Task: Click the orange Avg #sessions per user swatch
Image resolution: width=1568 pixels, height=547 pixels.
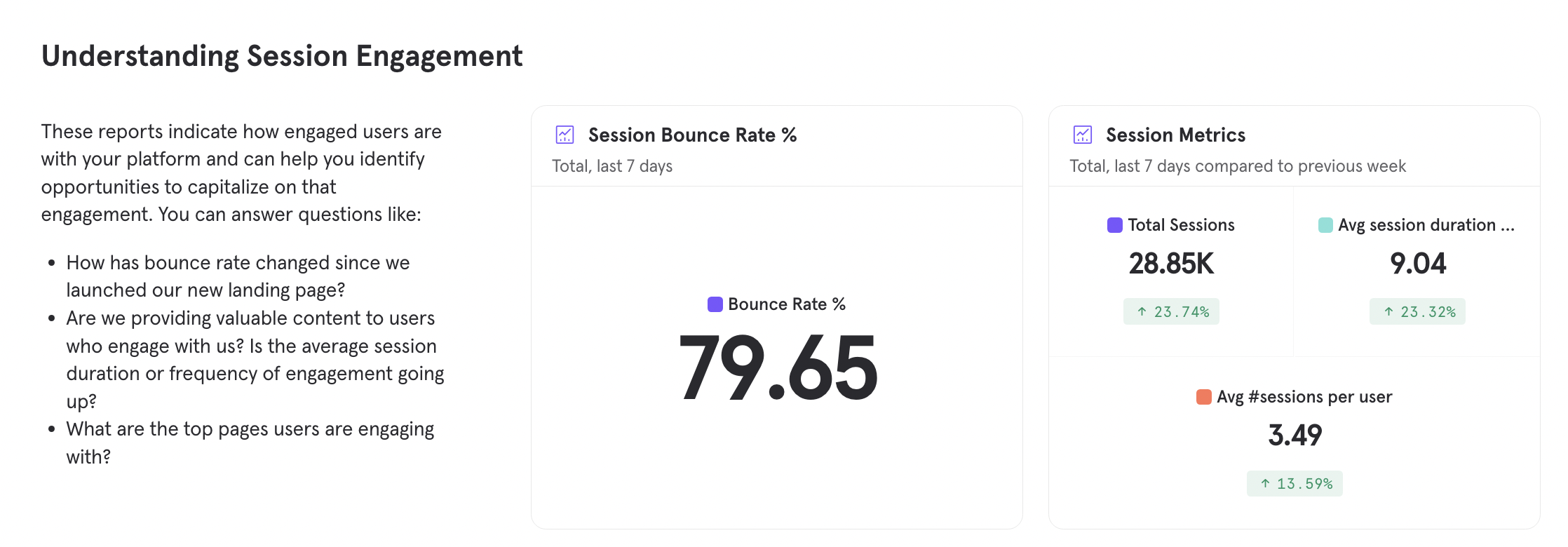Action: pyautogui.click(x=1203, y=397)
